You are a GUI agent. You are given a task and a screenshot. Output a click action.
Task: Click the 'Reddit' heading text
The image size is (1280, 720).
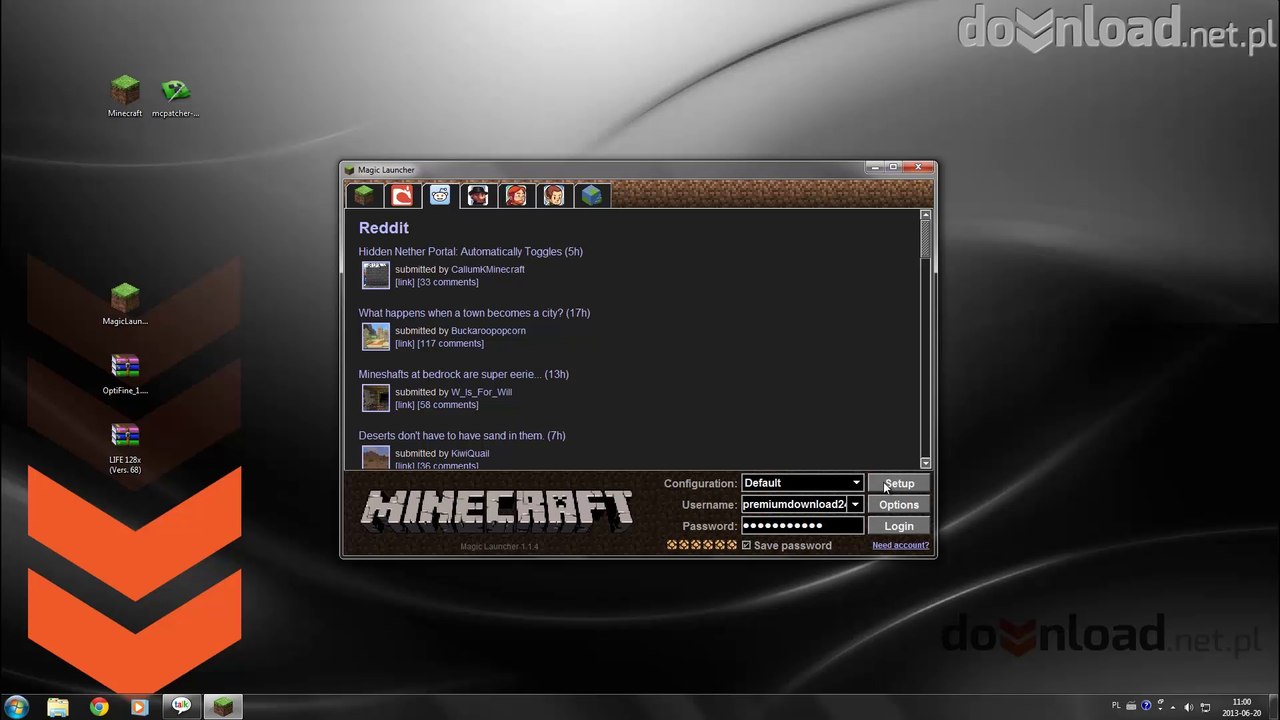coord(384,228)
